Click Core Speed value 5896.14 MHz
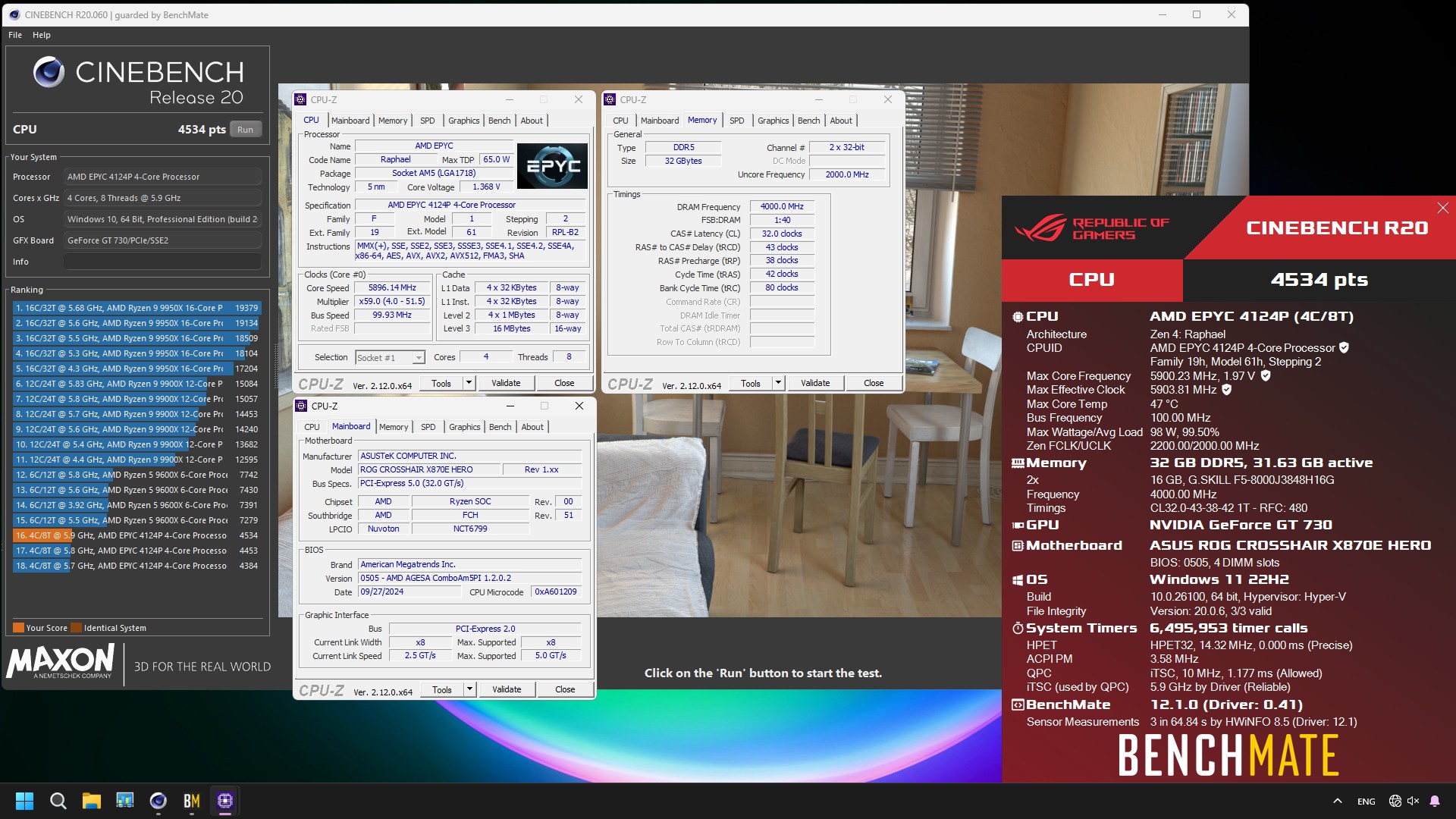The width and height of the screenshot is (1456, 819). (x=392, y=288)
